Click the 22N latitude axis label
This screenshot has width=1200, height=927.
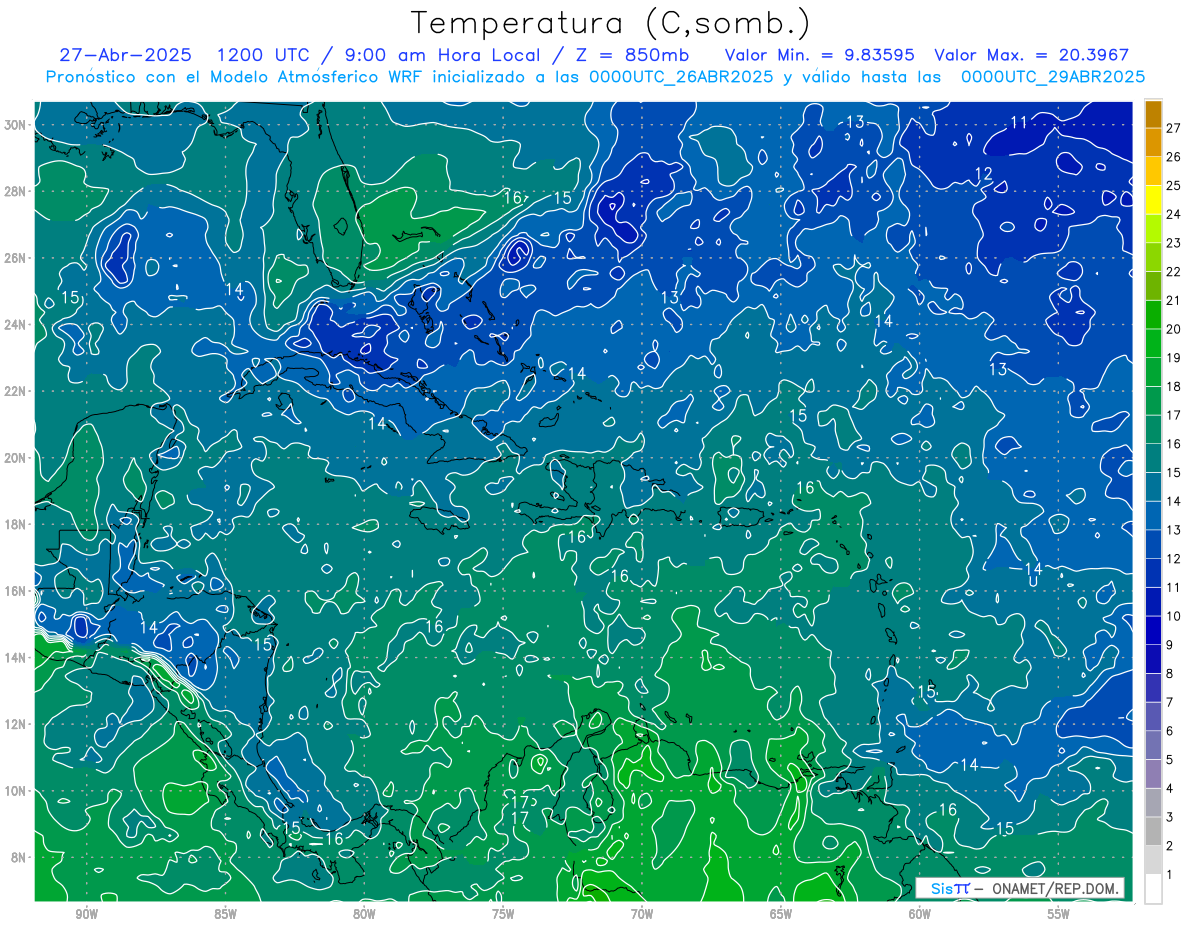tap(16, 390)
